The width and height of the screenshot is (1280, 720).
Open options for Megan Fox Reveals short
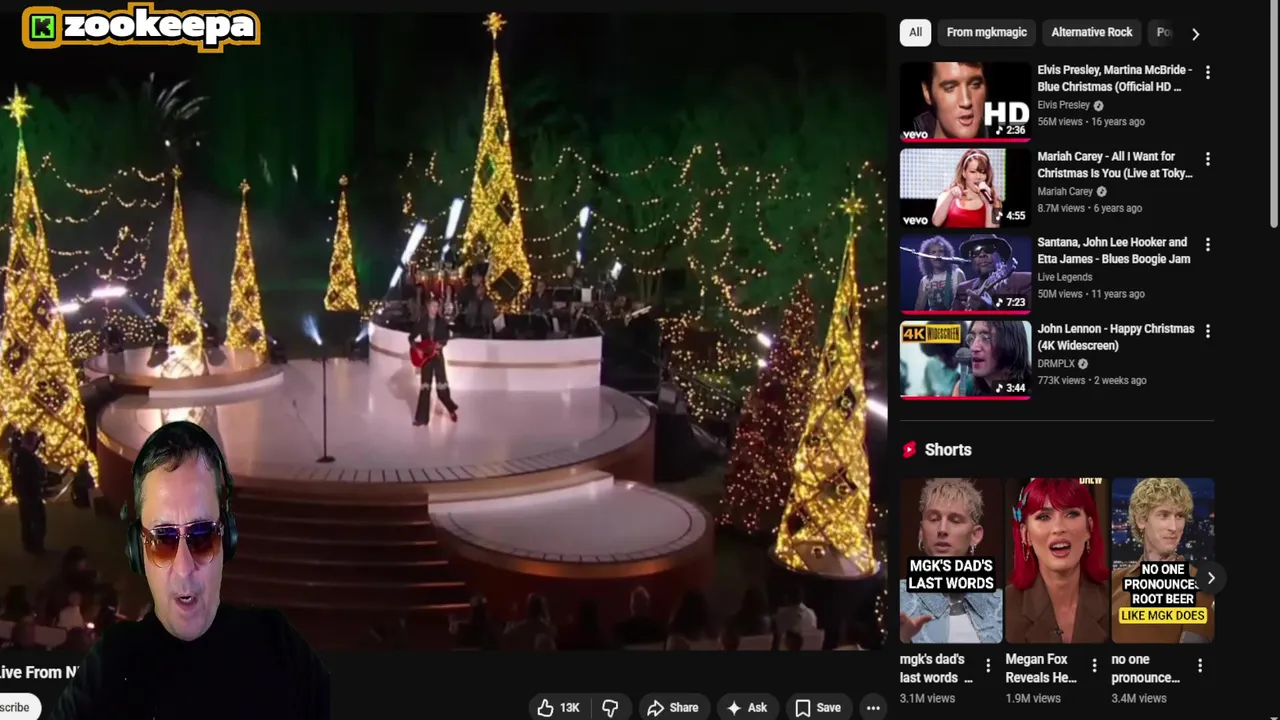pyautogui.click(x=1094, y=665)
